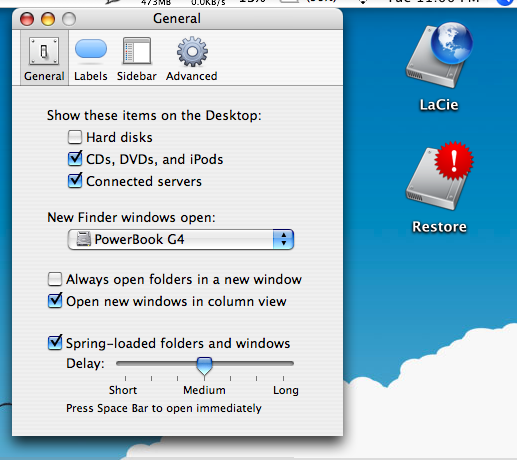Screen dimensions: 517x460
Task: Enable Always open folders in new window
Action: (55, 279)
